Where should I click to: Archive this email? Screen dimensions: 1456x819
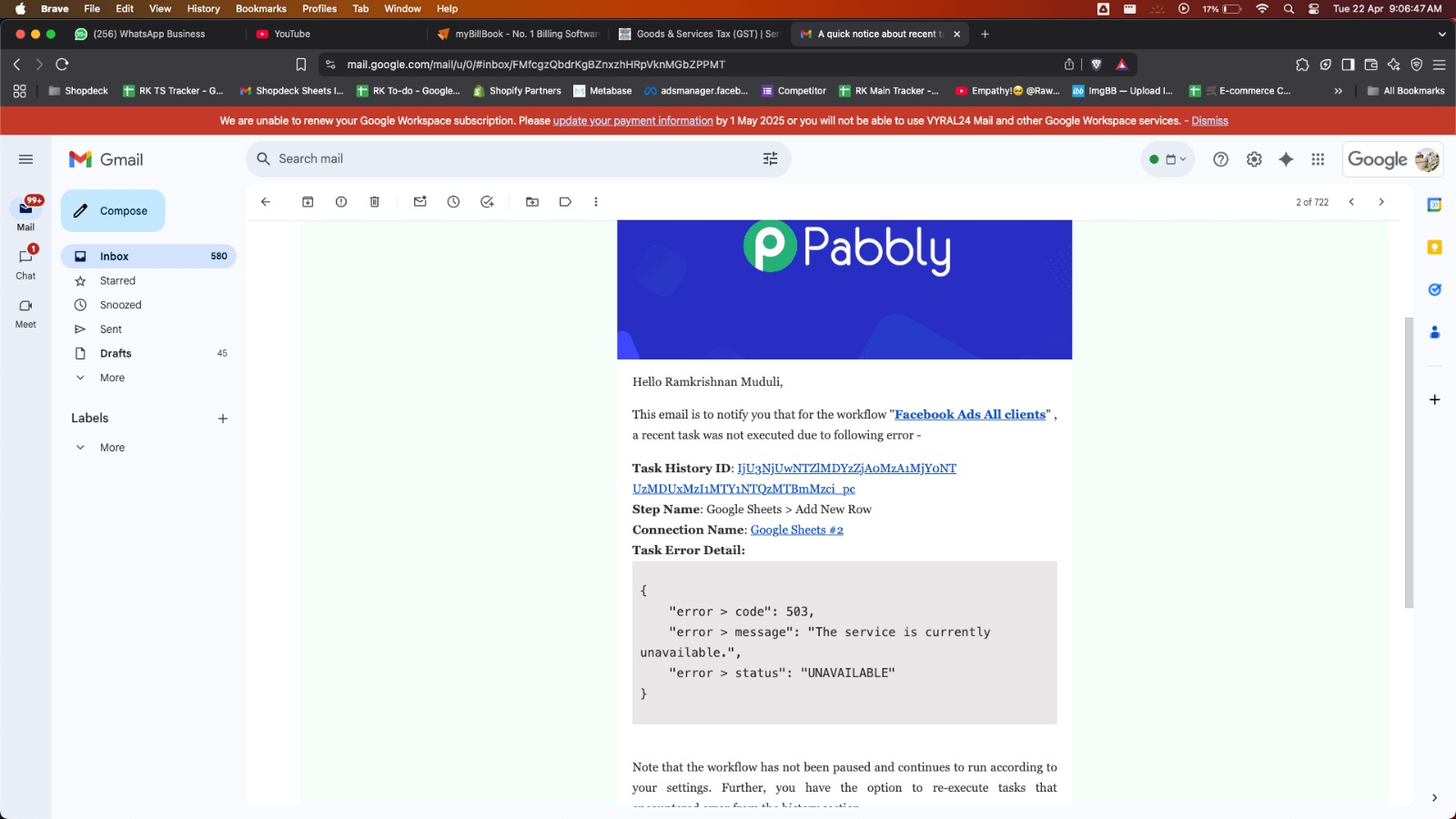tap(308, 202)
